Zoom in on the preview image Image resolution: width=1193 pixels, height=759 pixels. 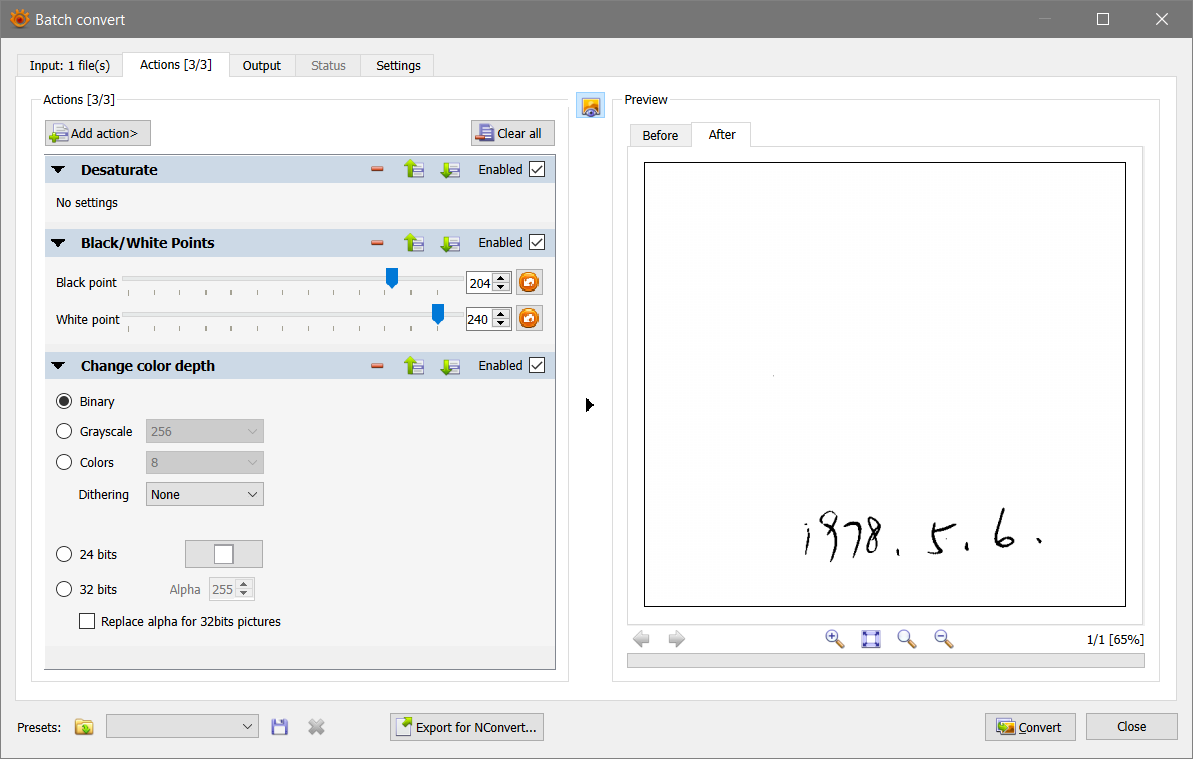tap(834, 639)
